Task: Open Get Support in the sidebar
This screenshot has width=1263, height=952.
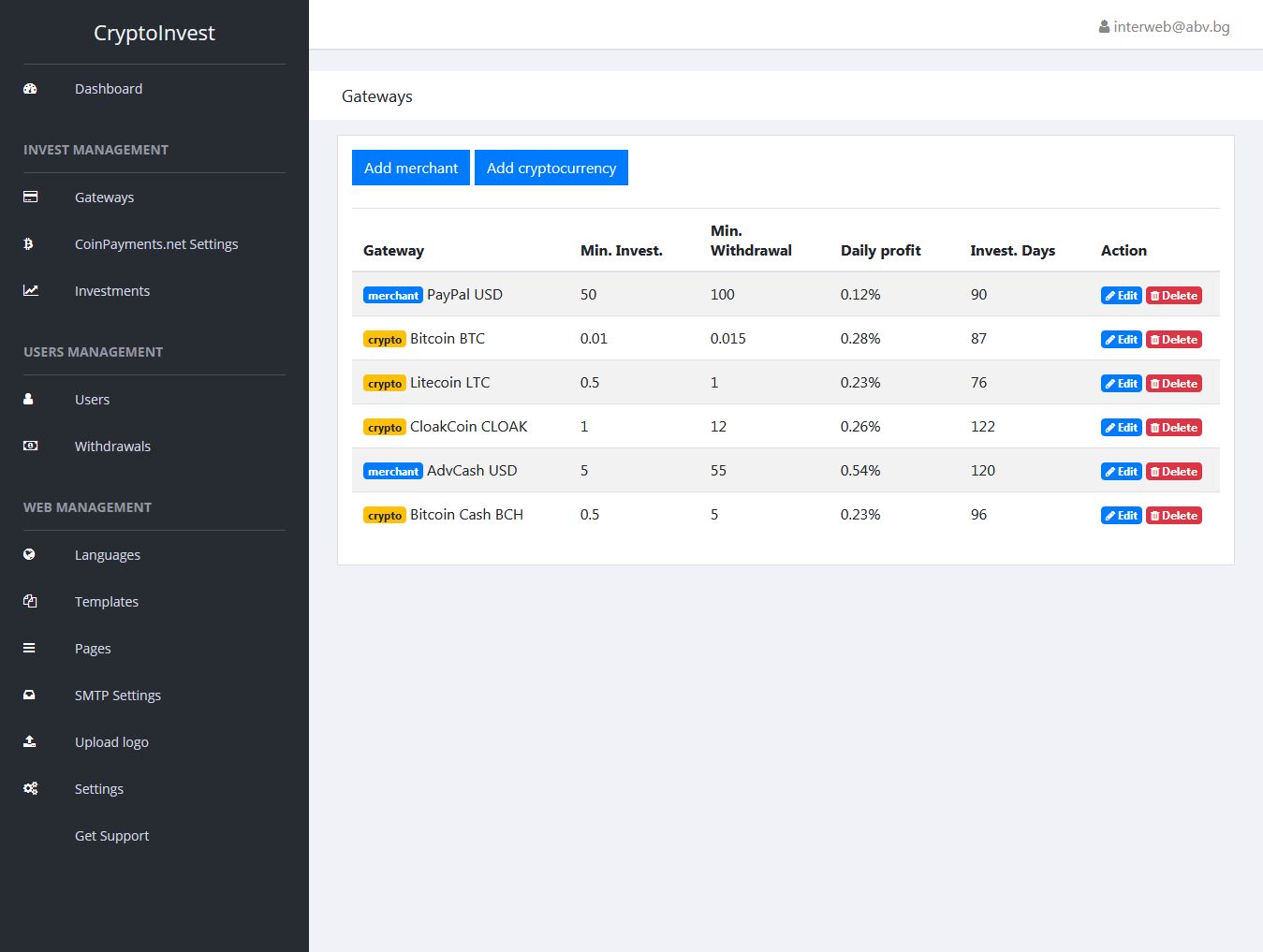Action: click(111, 836)
